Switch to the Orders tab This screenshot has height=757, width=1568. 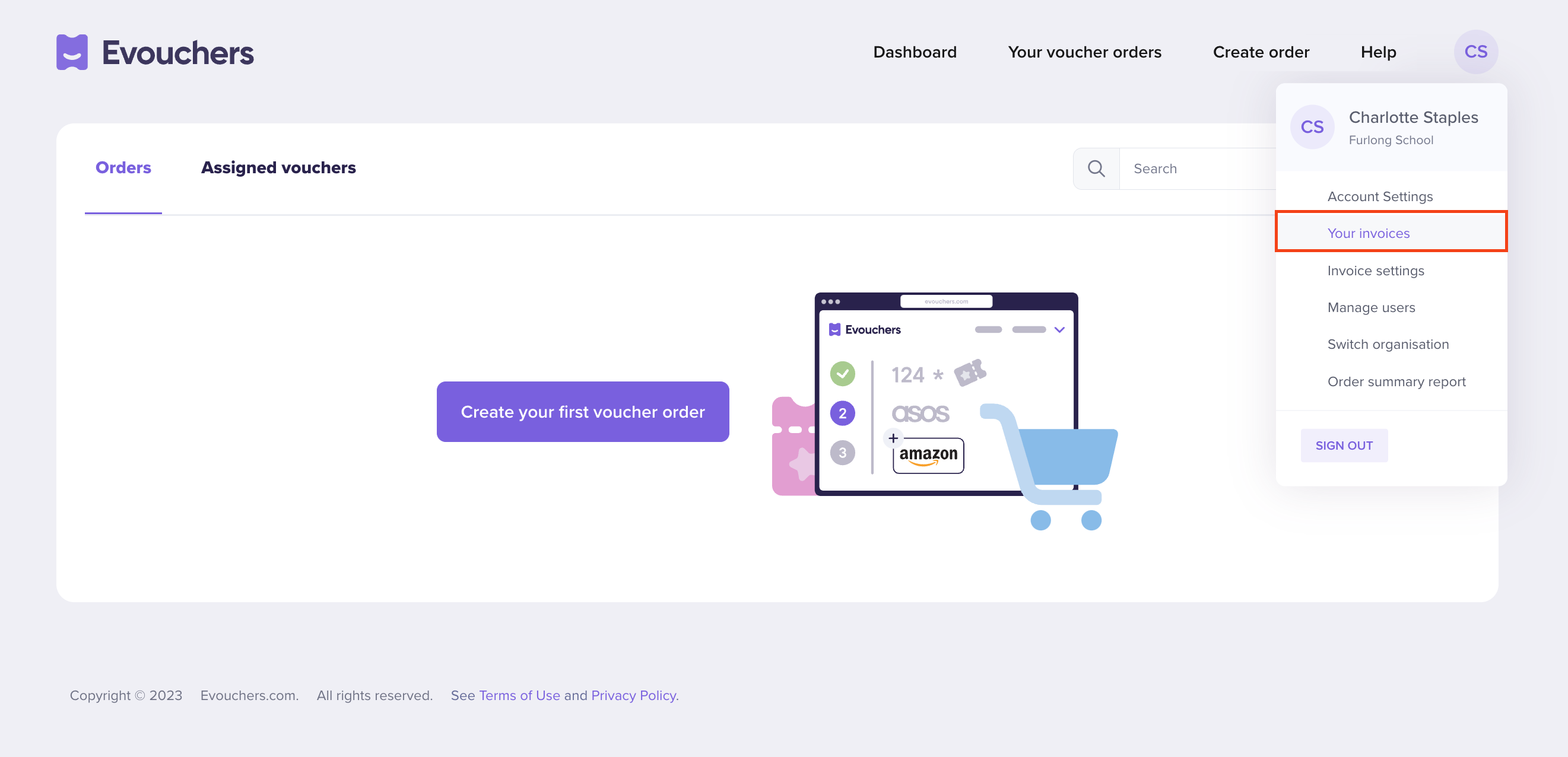tap(123, 167)
